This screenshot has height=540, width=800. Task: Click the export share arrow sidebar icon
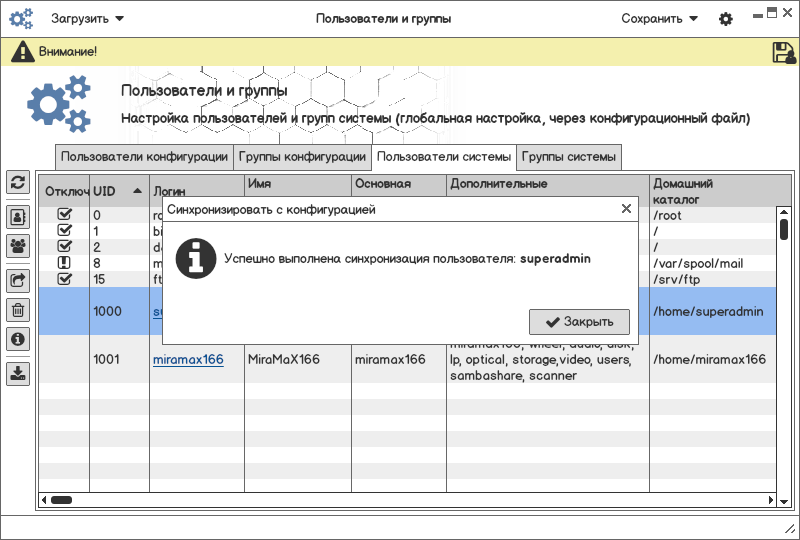click(18, 280)
